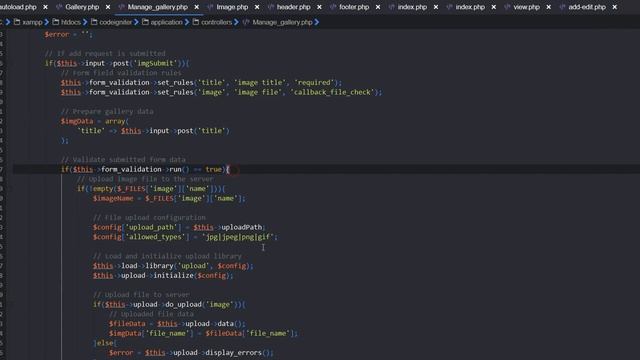Close the Image.php tab
The image size is (640, 360).
click(257, 7)
